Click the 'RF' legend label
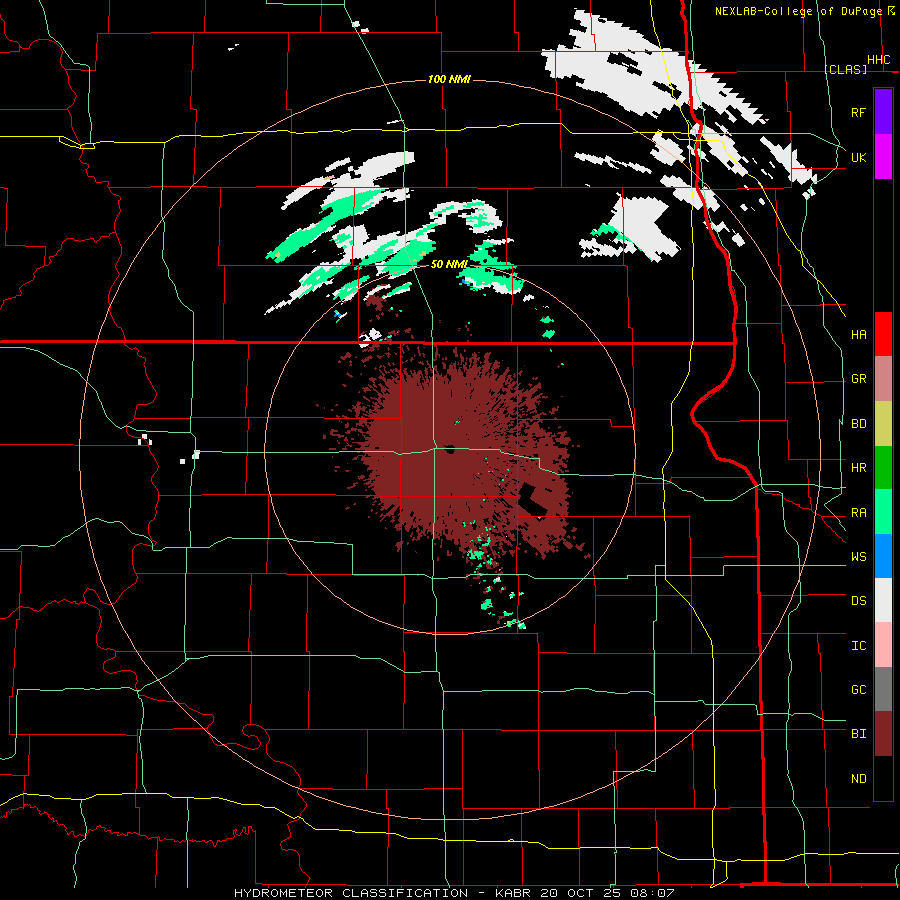Screen dimensions: 900x900 [x=859, y=112]
